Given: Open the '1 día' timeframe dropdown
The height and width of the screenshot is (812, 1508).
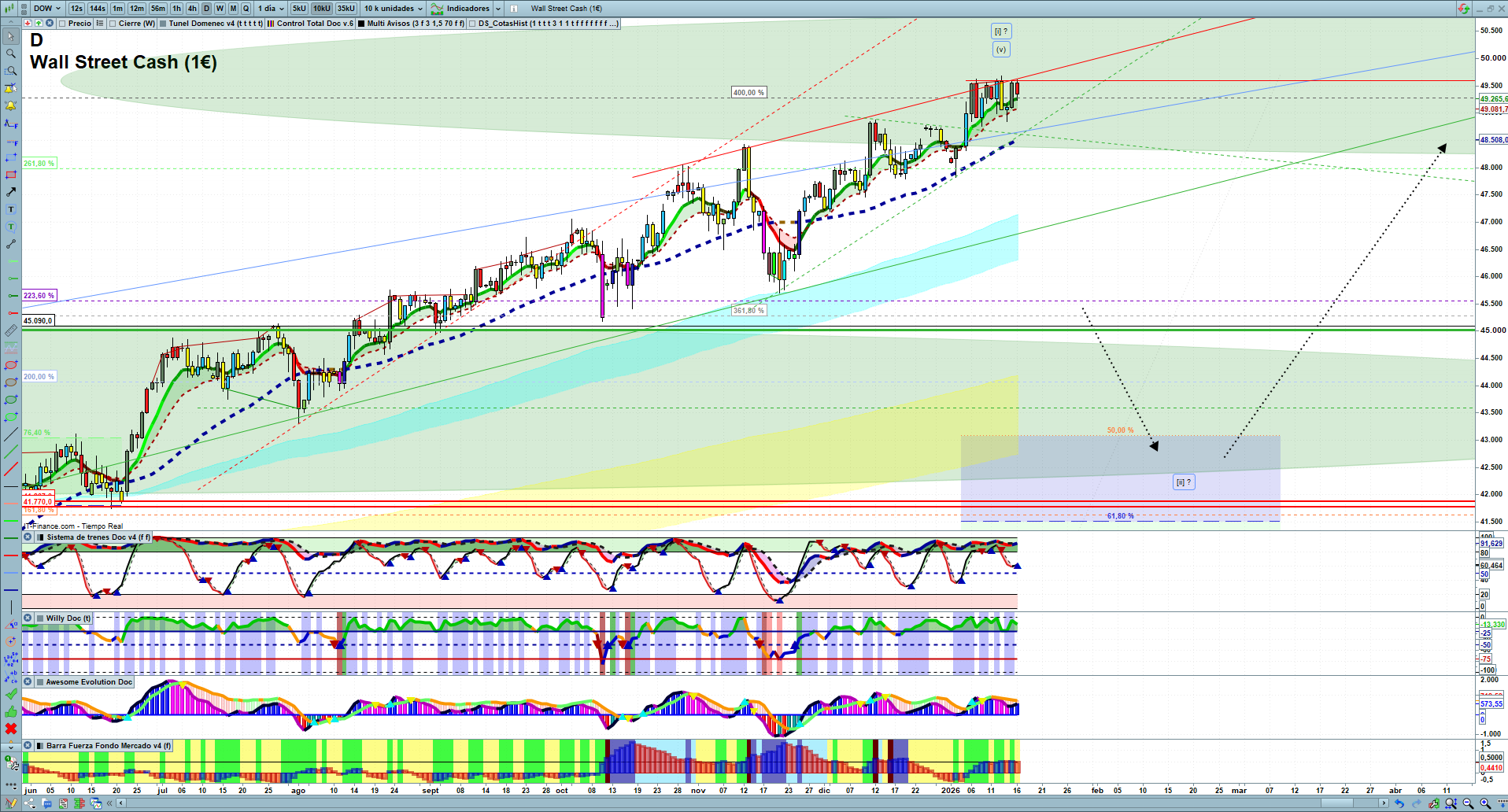Looking at the screenshot, I should (271, 9).
